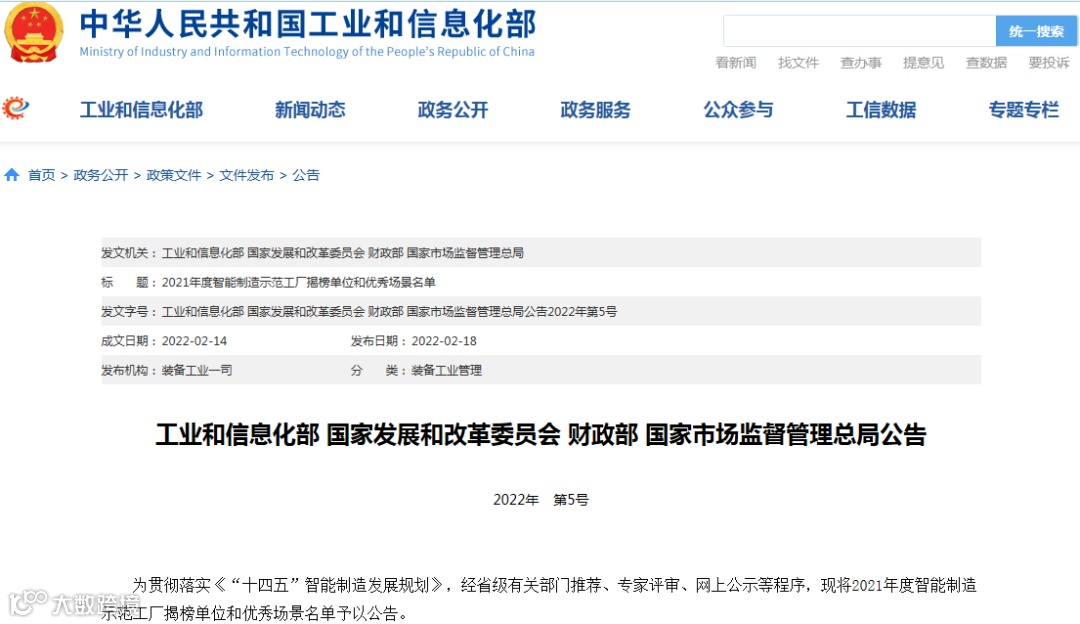Go to 公告 in the breadcrumb
Image resolution: width=1080 pixels, height=624 pixels.
306,175
